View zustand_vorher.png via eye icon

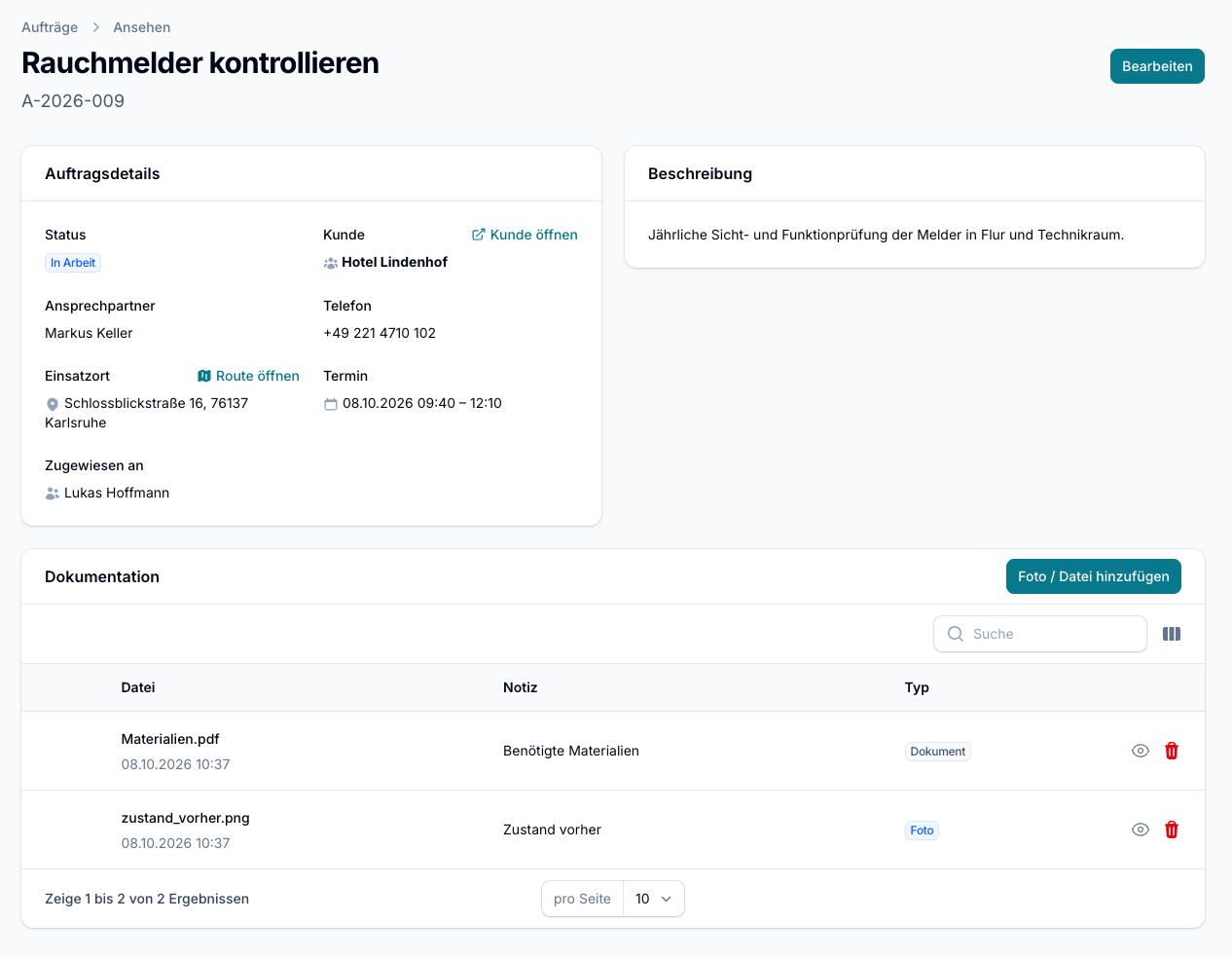click(1141, 830)
